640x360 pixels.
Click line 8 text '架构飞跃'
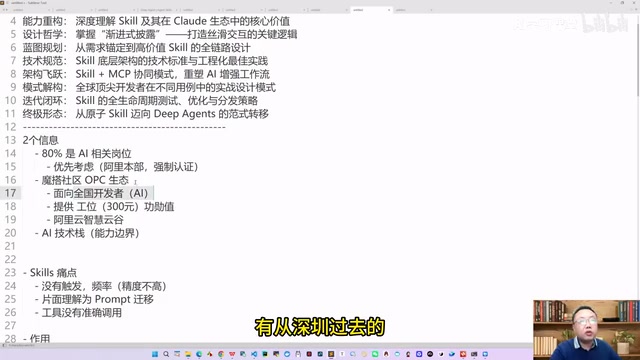42,74
